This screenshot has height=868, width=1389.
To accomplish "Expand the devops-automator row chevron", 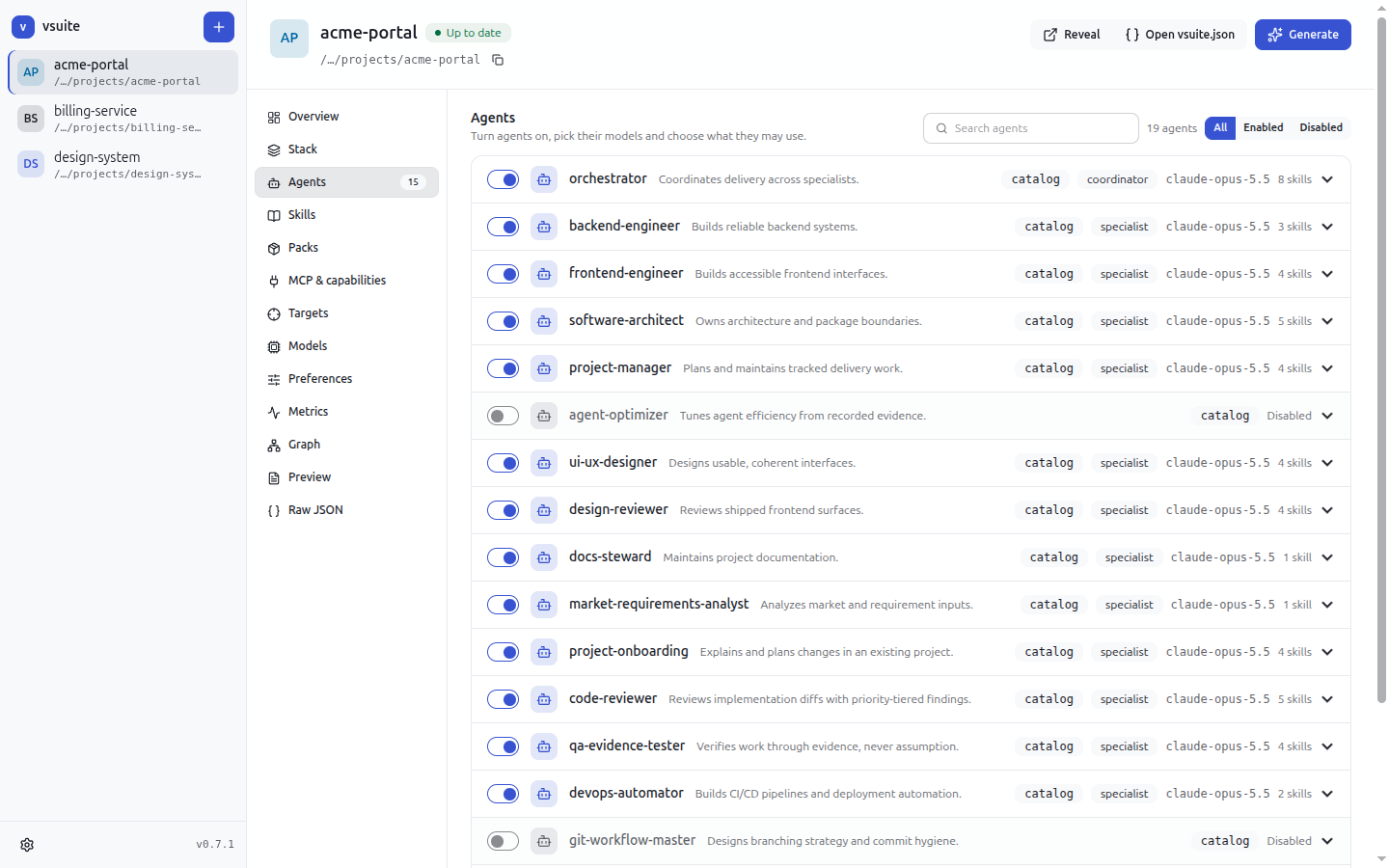I will (x=1327, y=794).
